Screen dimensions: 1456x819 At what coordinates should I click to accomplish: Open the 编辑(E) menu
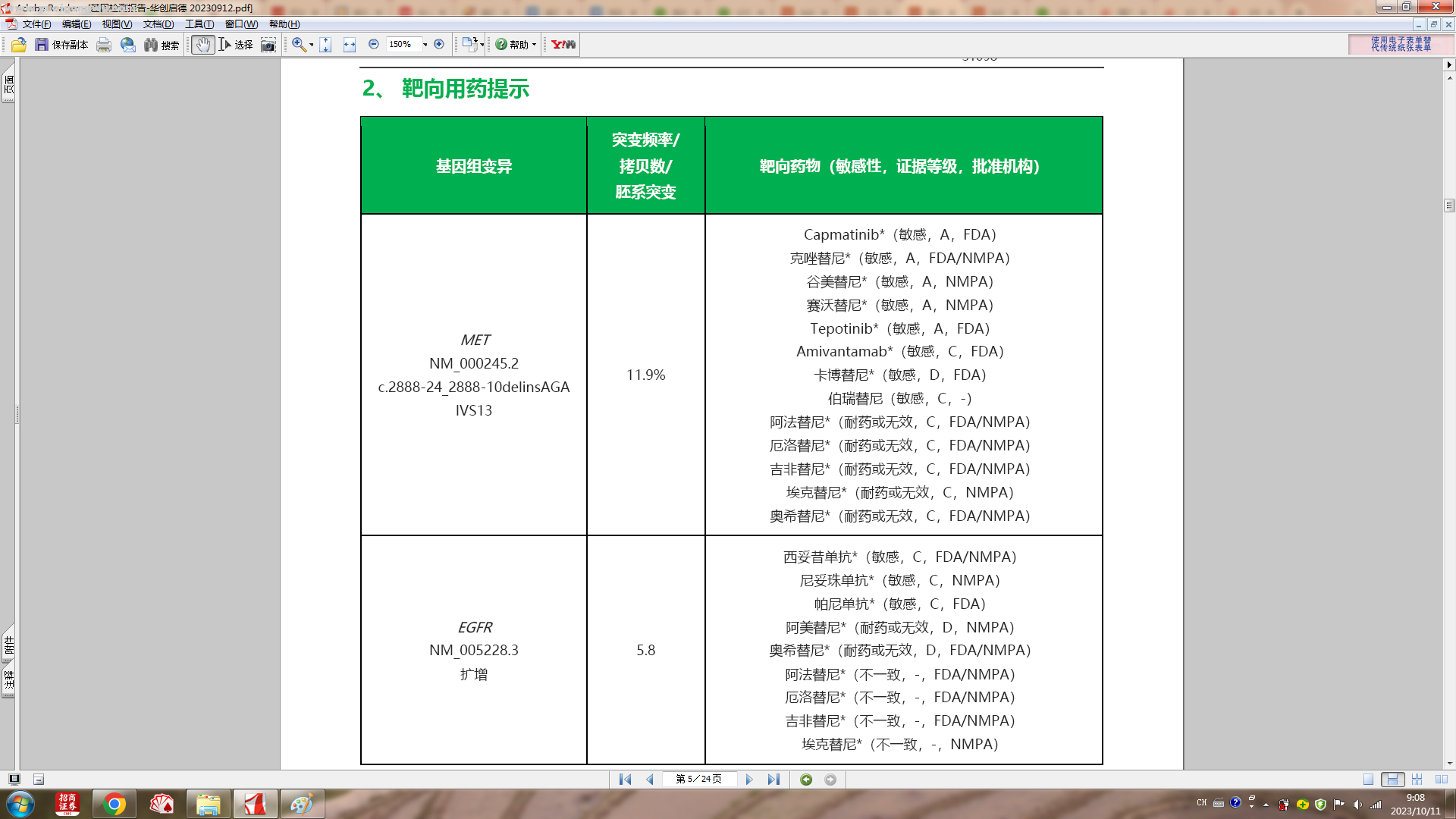coord(77,24)
